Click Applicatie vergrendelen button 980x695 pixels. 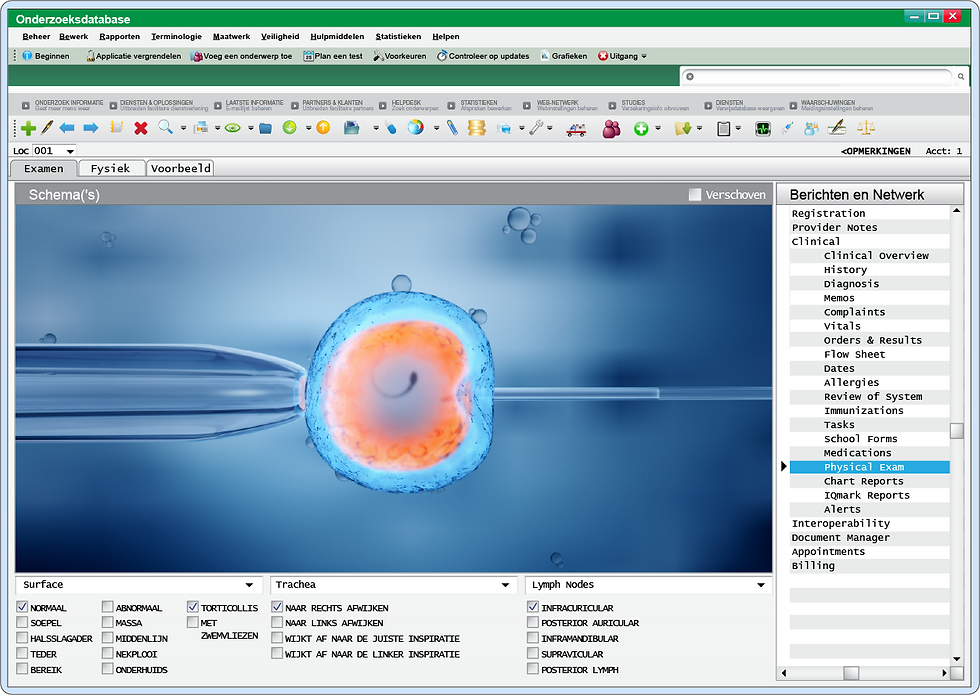[134, 56]
